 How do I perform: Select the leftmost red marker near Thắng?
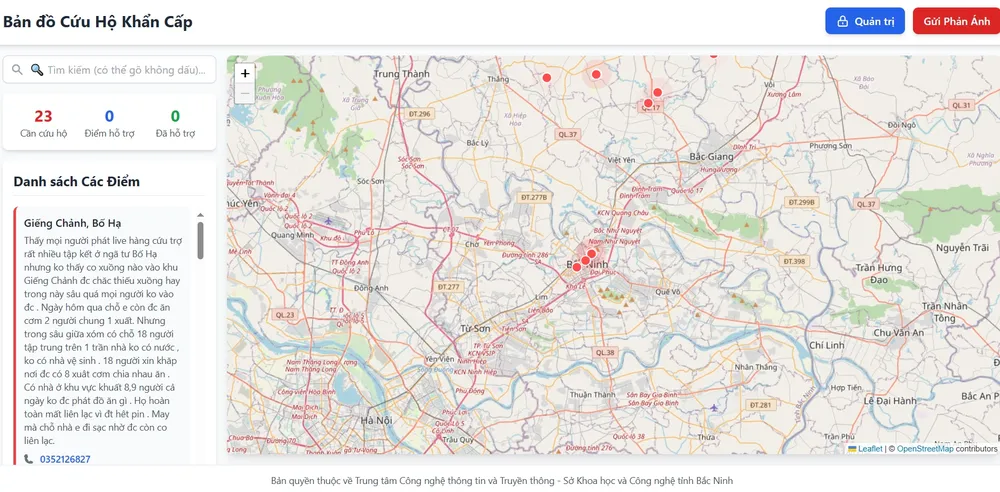click(x=546, y=77)
